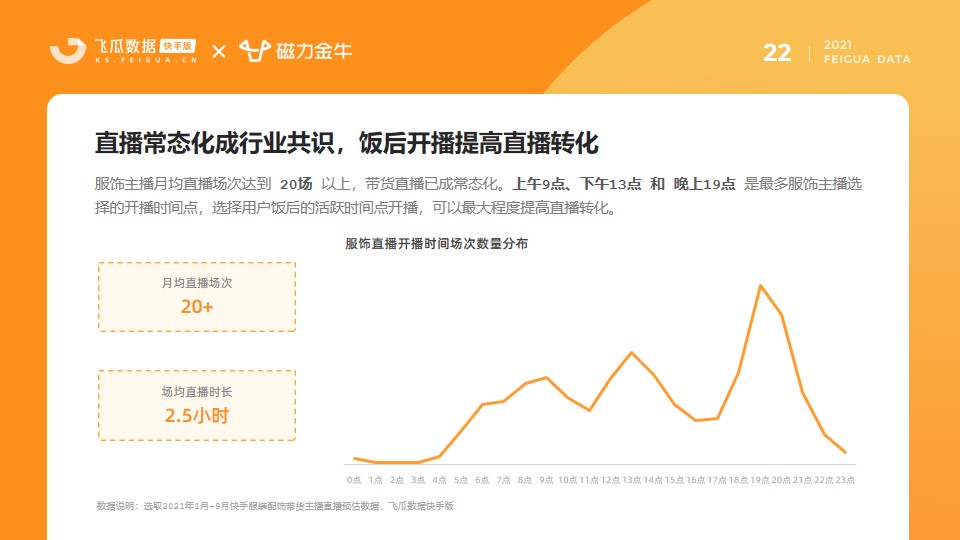The height and width of the screenshot is (540, 960).
Task: Click the bold text 上午9点
Action: pyautogui.click(x=539, y=184)
